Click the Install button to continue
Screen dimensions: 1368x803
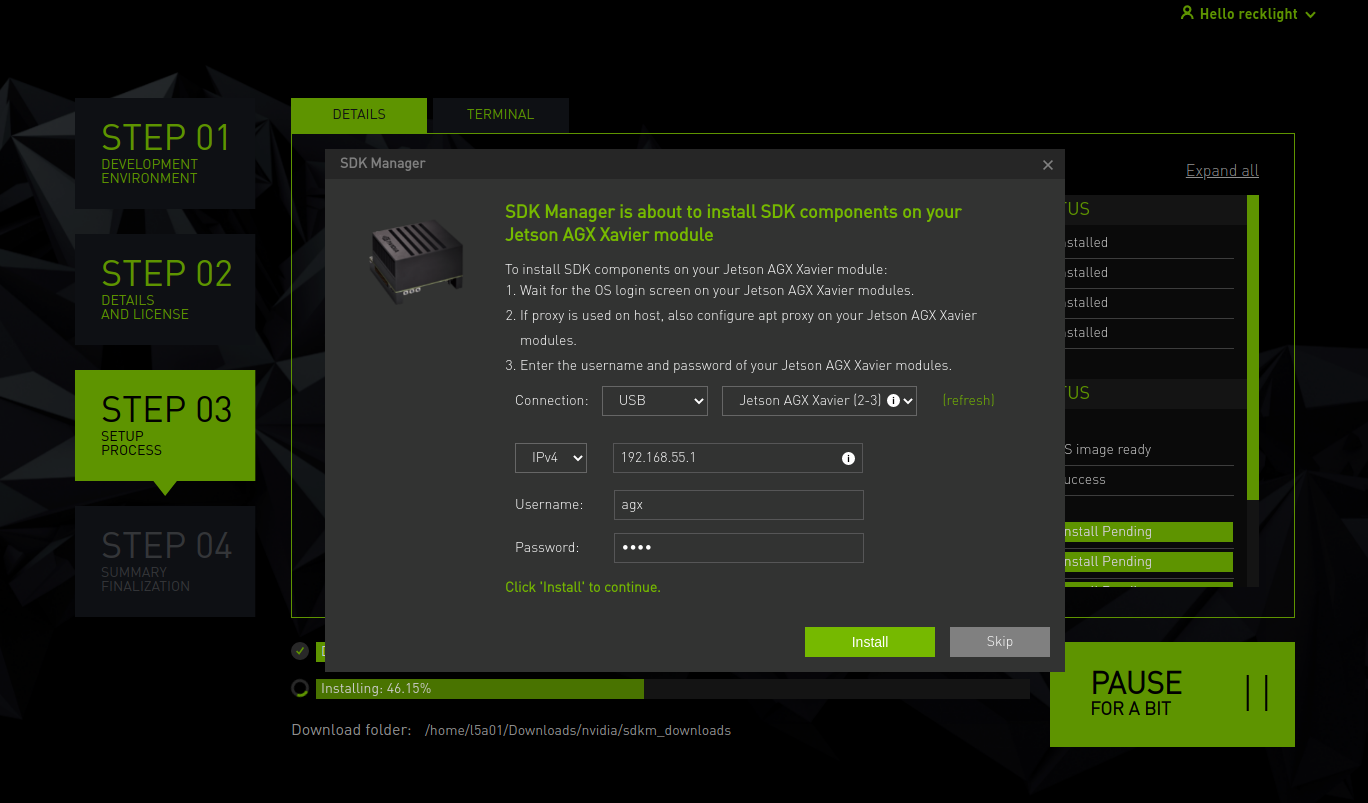869,641
